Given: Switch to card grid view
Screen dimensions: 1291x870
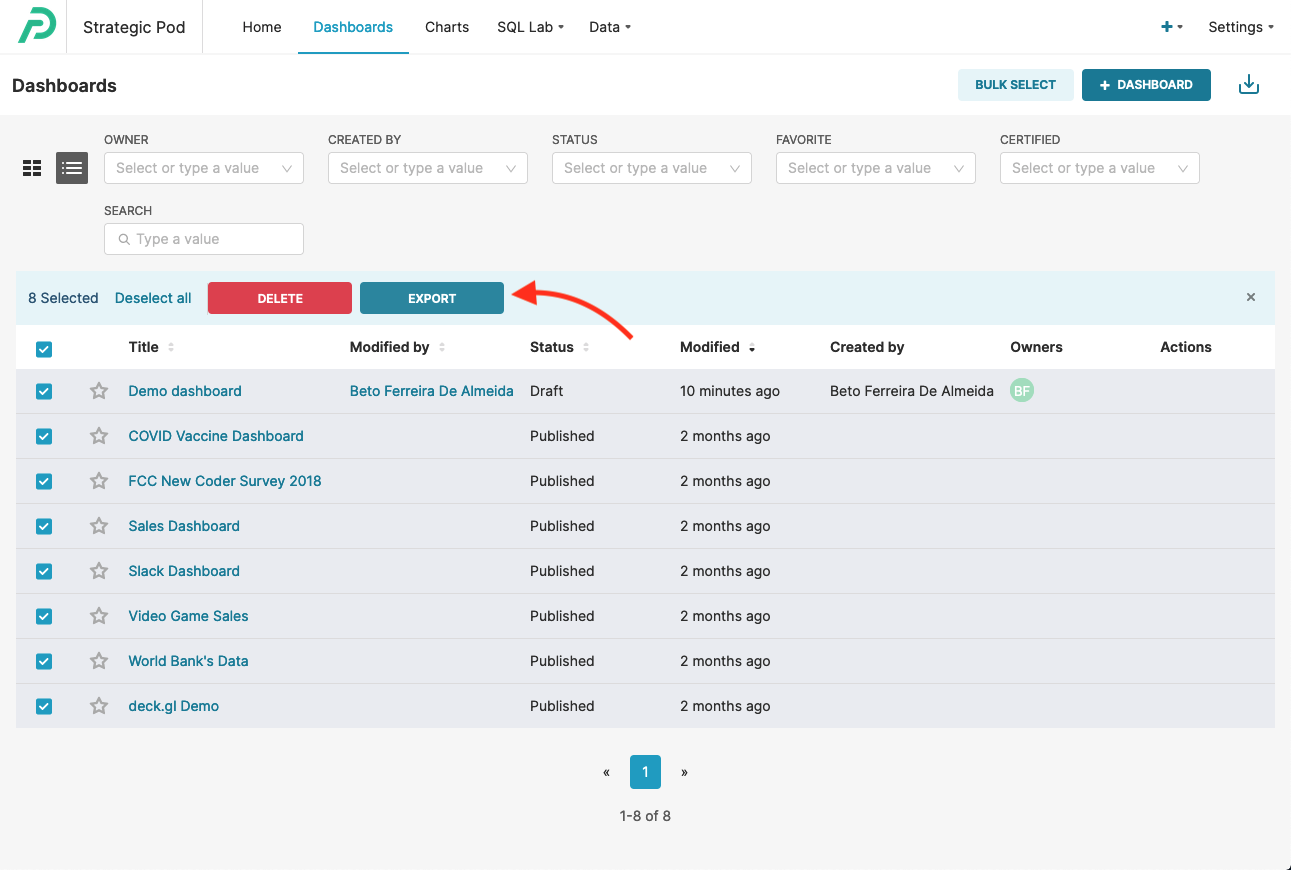Looking at the screenshot, I should 32,168.
